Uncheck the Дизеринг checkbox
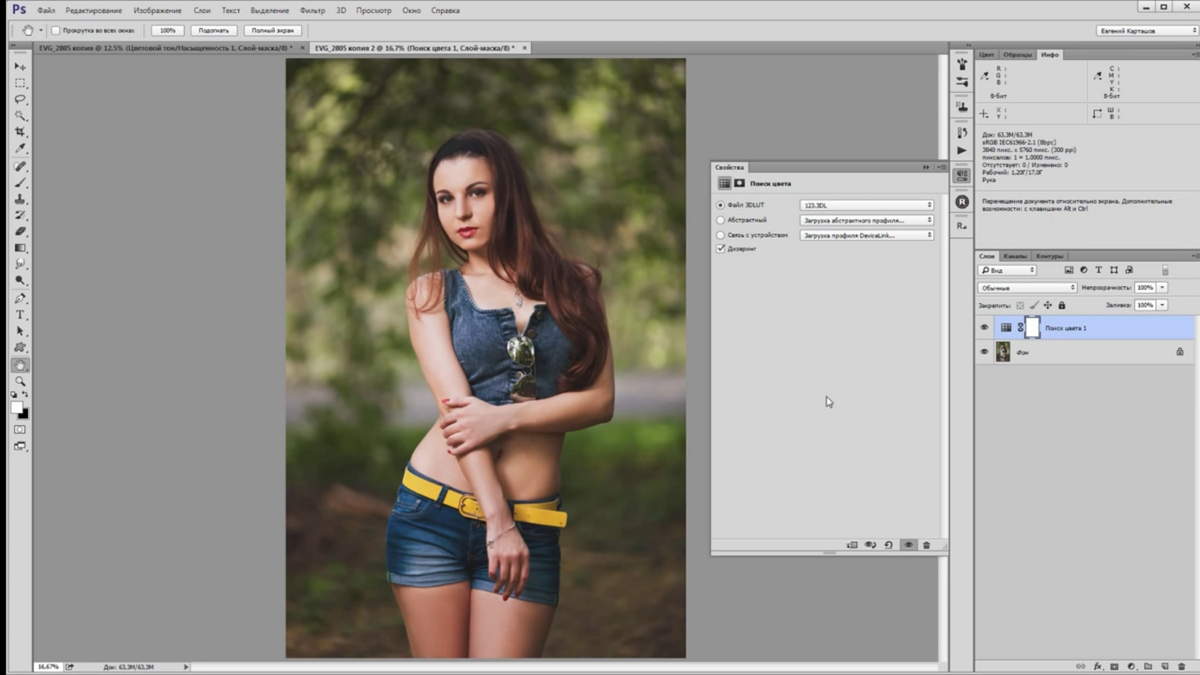Viewport: 1200px width, 675px height. click(x=720, y=249)
